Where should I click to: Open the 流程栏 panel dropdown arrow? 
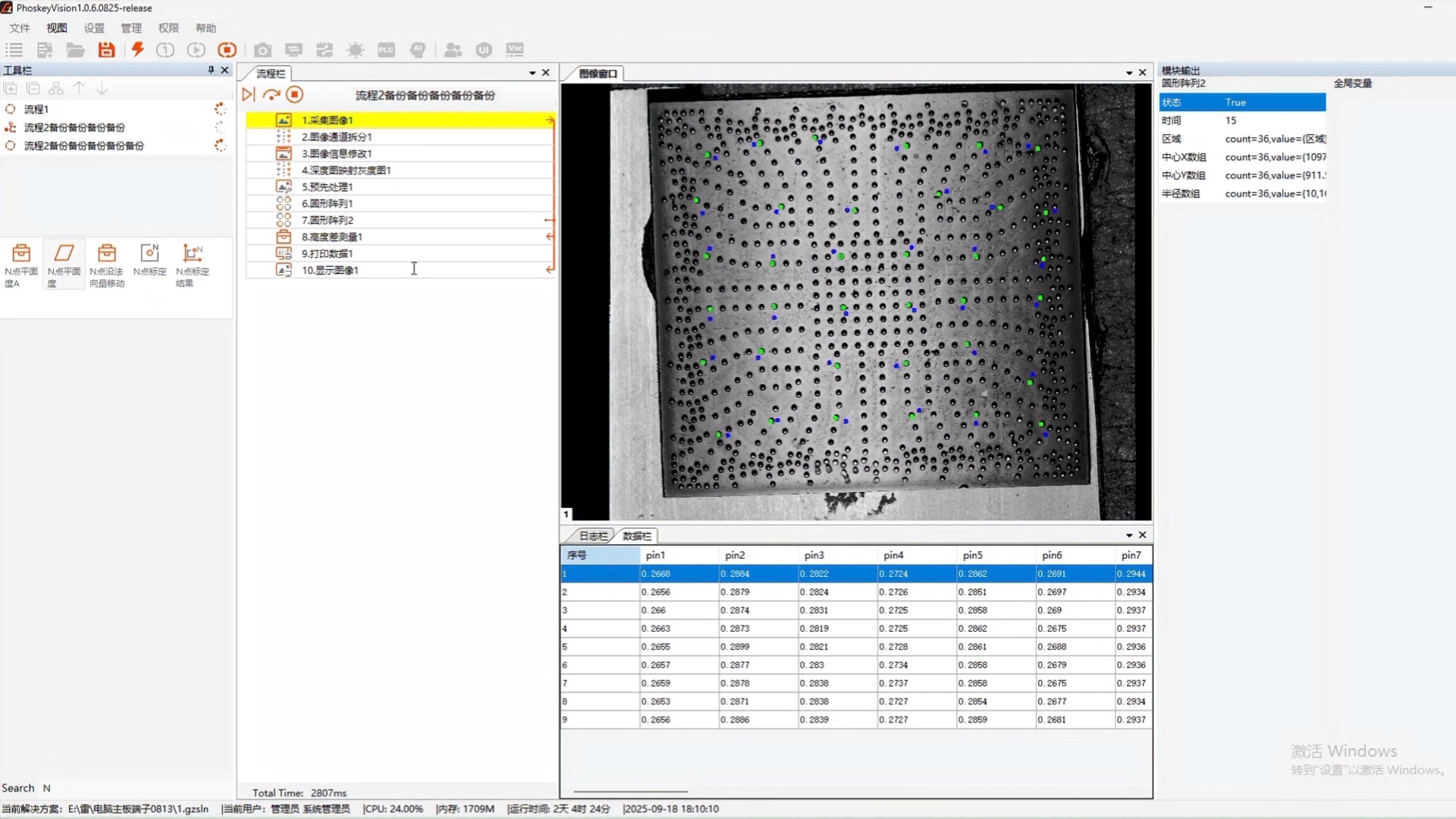(x=532, y=73)
